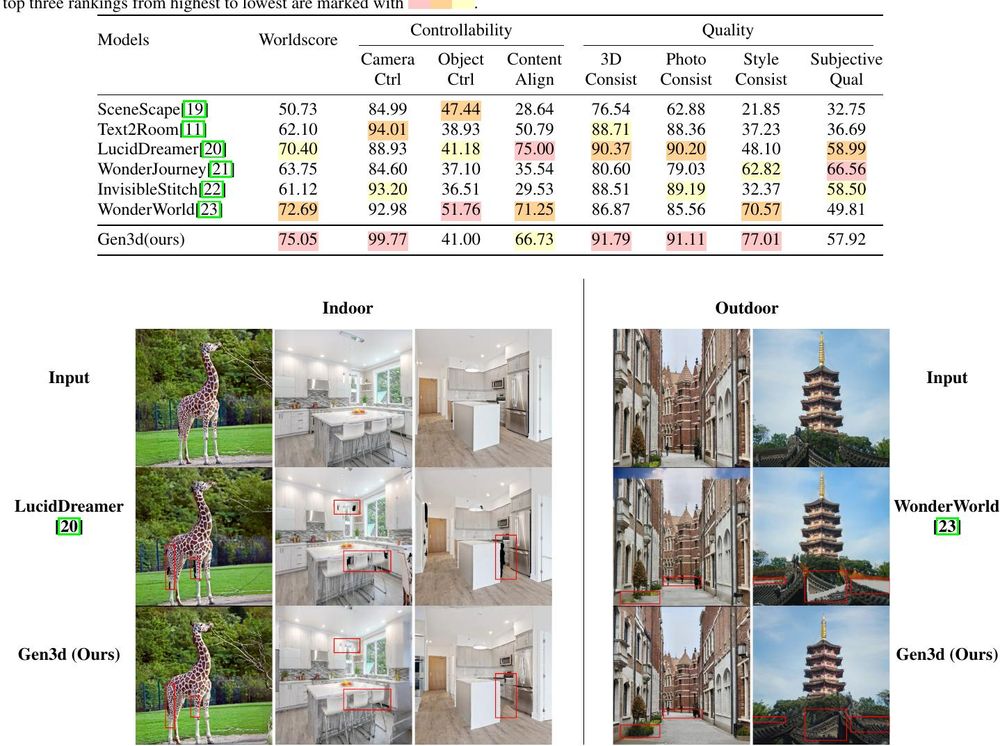1000x746 pixels.
Task: Click WonderJourney Subjective Qual 66.56
Action: click(x=846, y=169)
